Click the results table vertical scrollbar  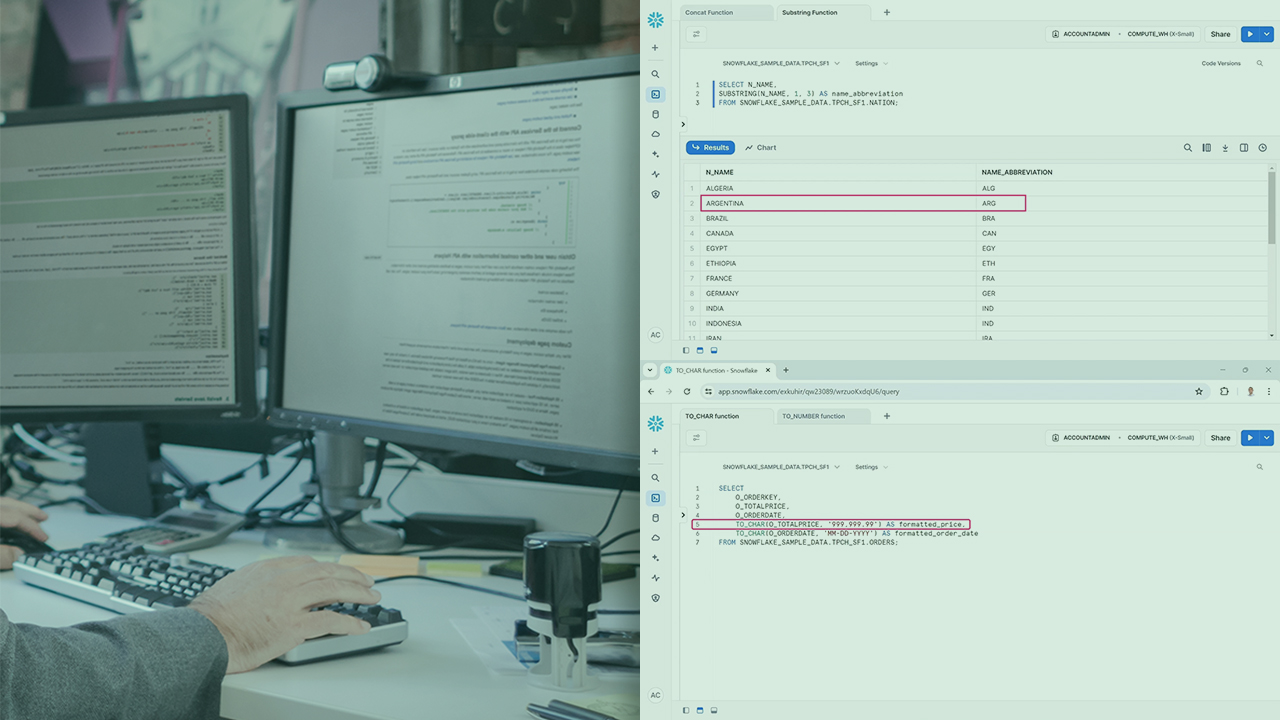click(x=1272, y=210)
